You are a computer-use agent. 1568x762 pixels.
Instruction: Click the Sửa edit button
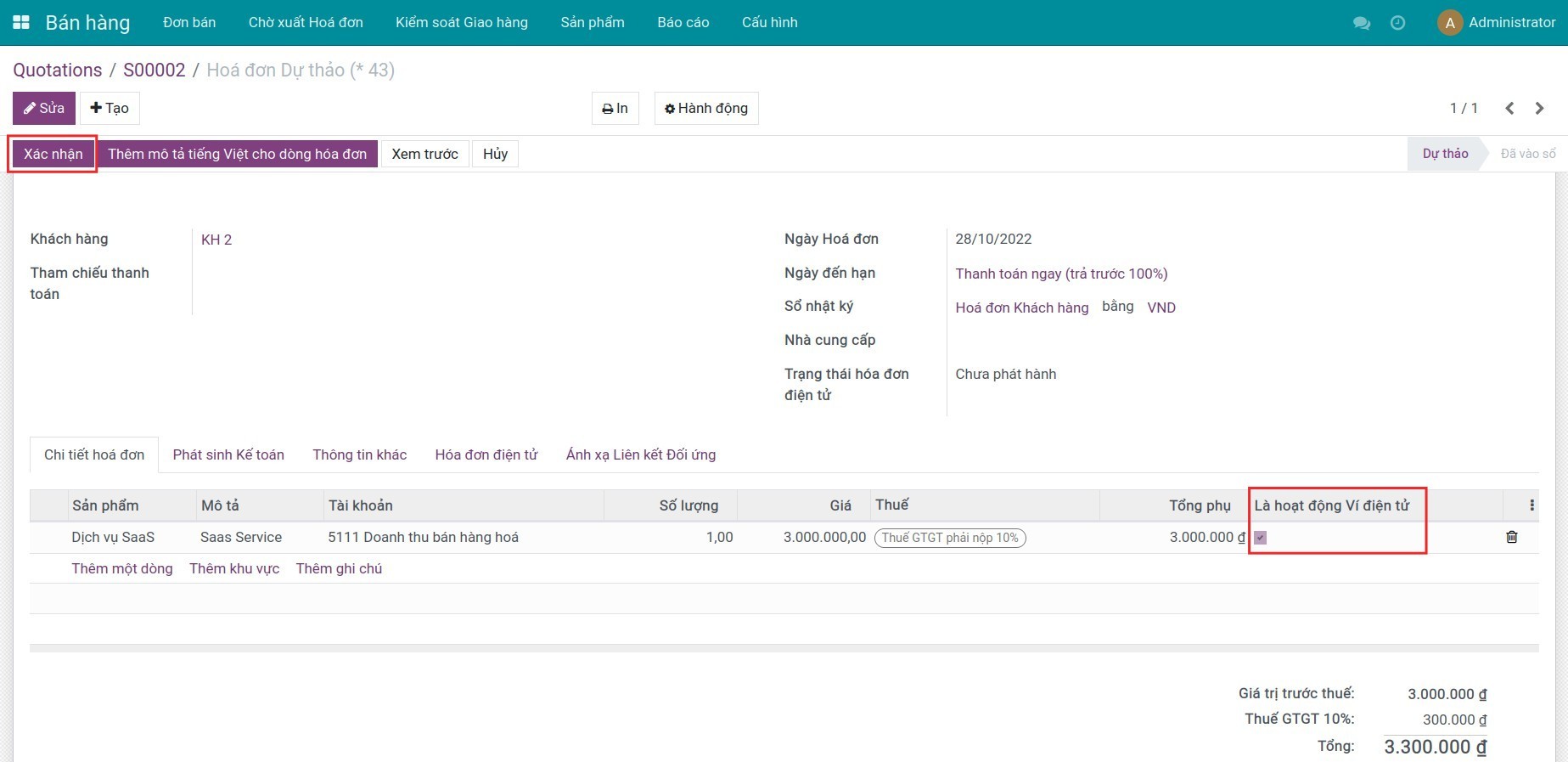44,108
